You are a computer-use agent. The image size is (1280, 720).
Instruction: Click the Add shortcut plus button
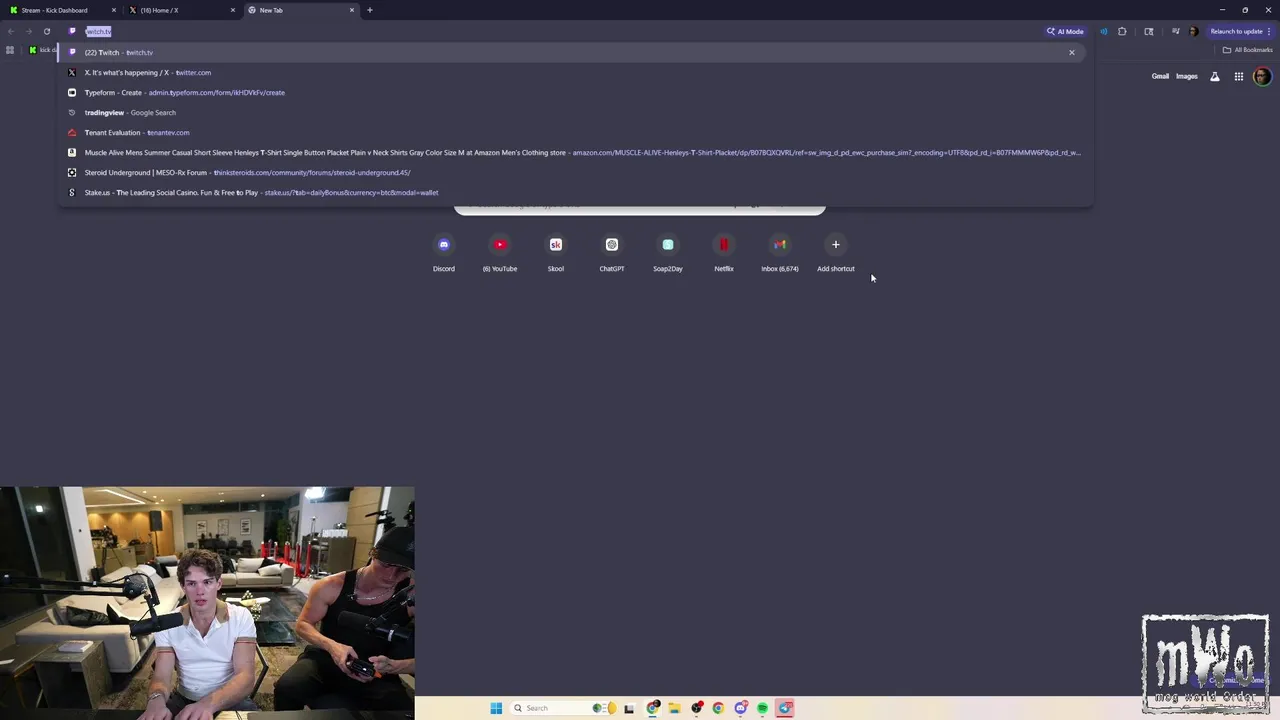point(836,245)
